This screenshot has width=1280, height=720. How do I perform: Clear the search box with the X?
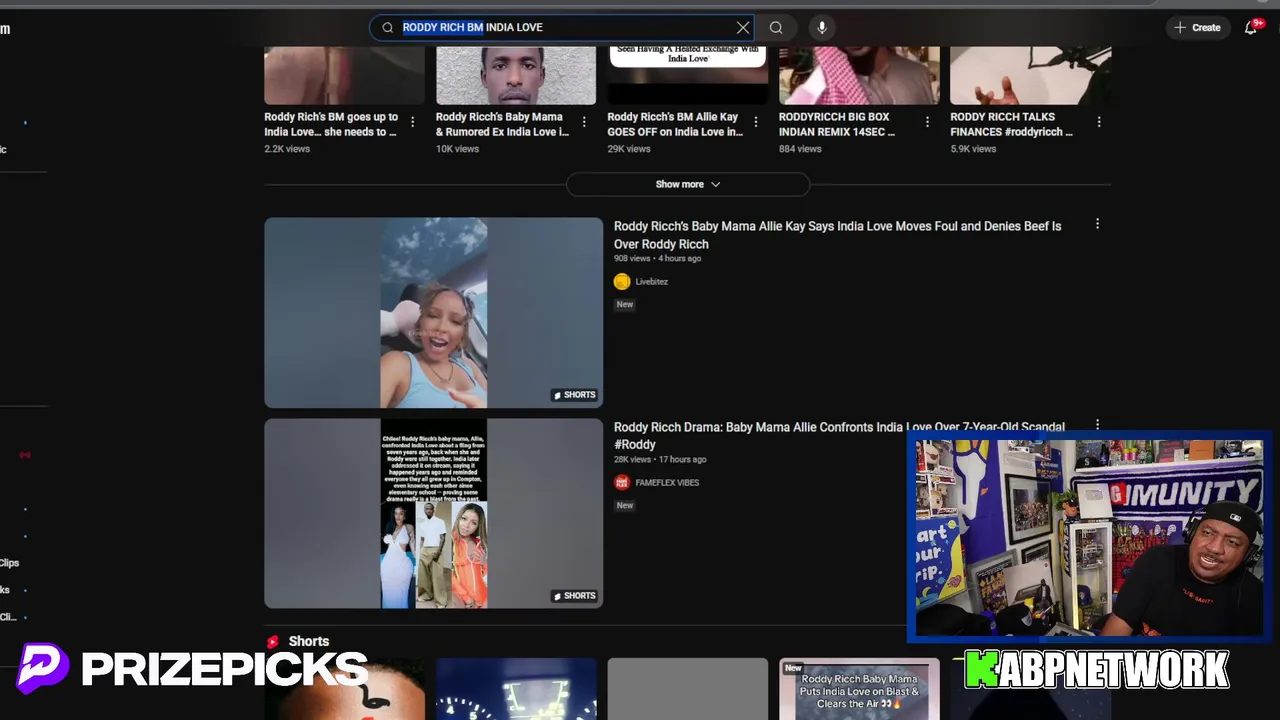(743, 28)
